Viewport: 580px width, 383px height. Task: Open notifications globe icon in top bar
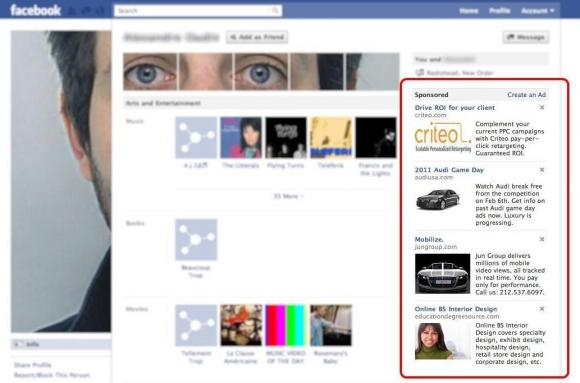100,11
